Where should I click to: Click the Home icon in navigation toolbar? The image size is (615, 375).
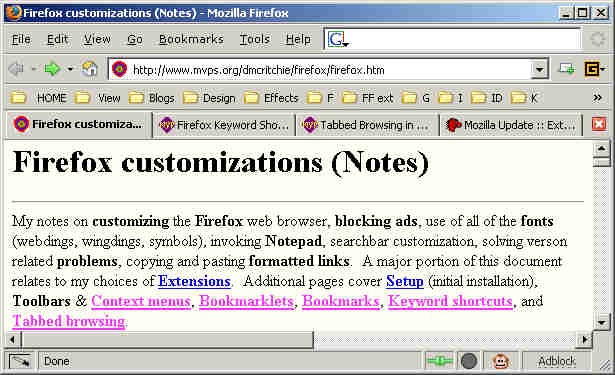(89, 69)
